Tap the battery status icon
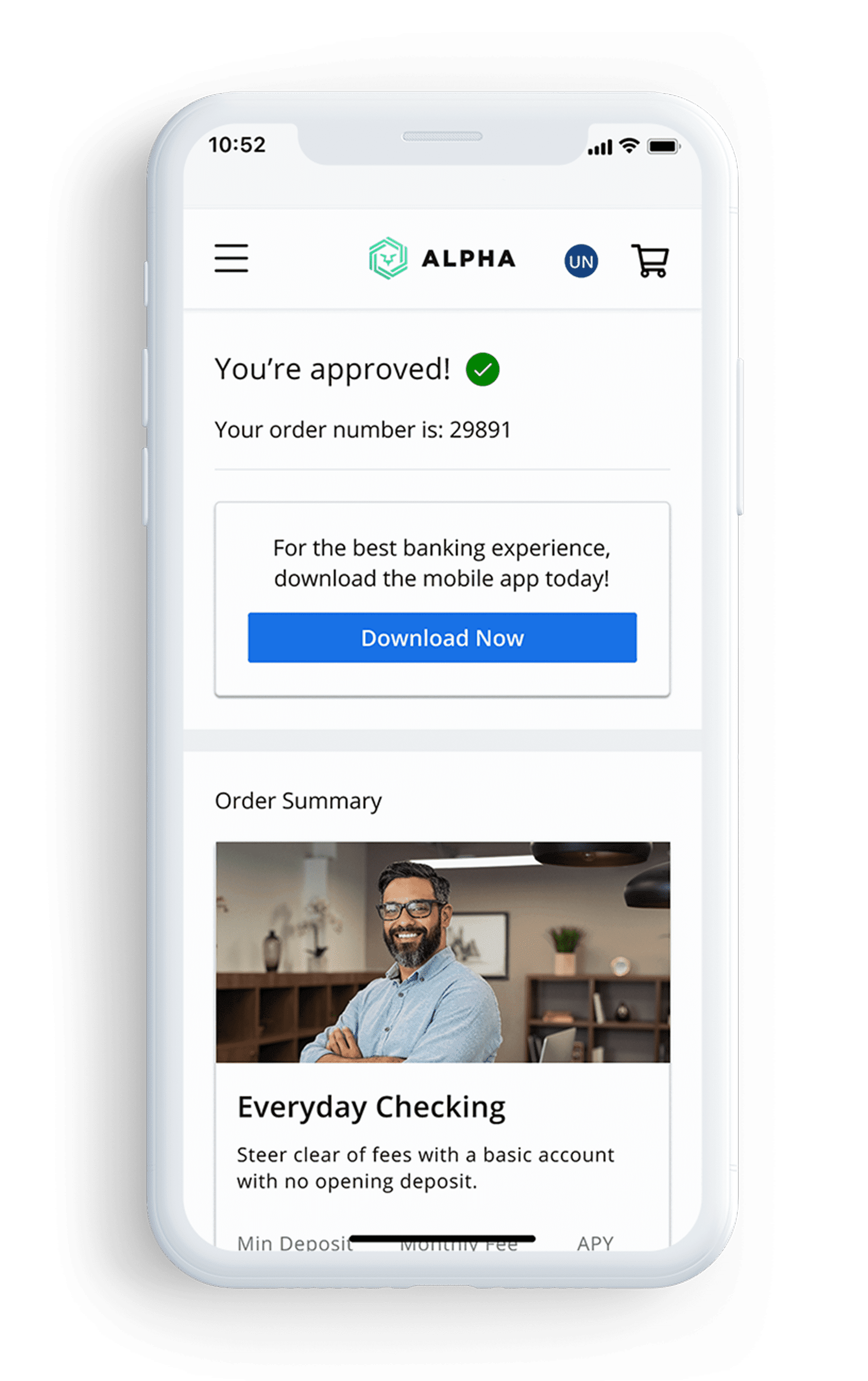 tap(663, 147)
